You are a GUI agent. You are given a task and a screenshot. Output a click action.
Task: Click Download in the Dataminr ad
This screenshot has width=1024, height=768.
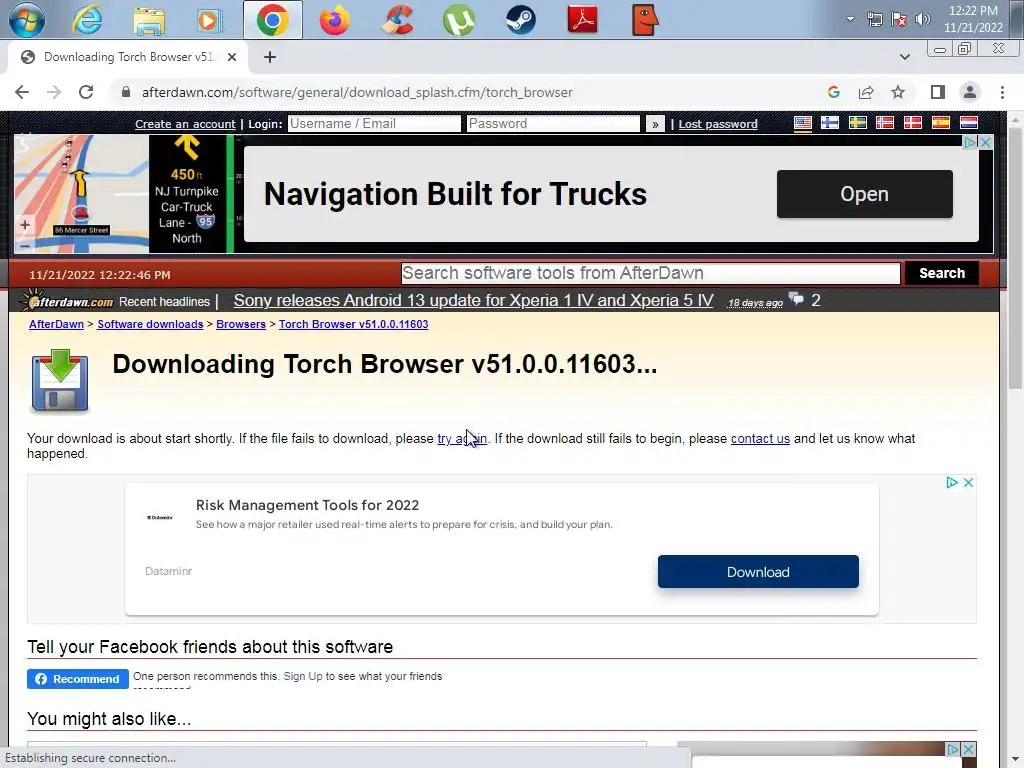pyautogui.click(x=758, y=572)
